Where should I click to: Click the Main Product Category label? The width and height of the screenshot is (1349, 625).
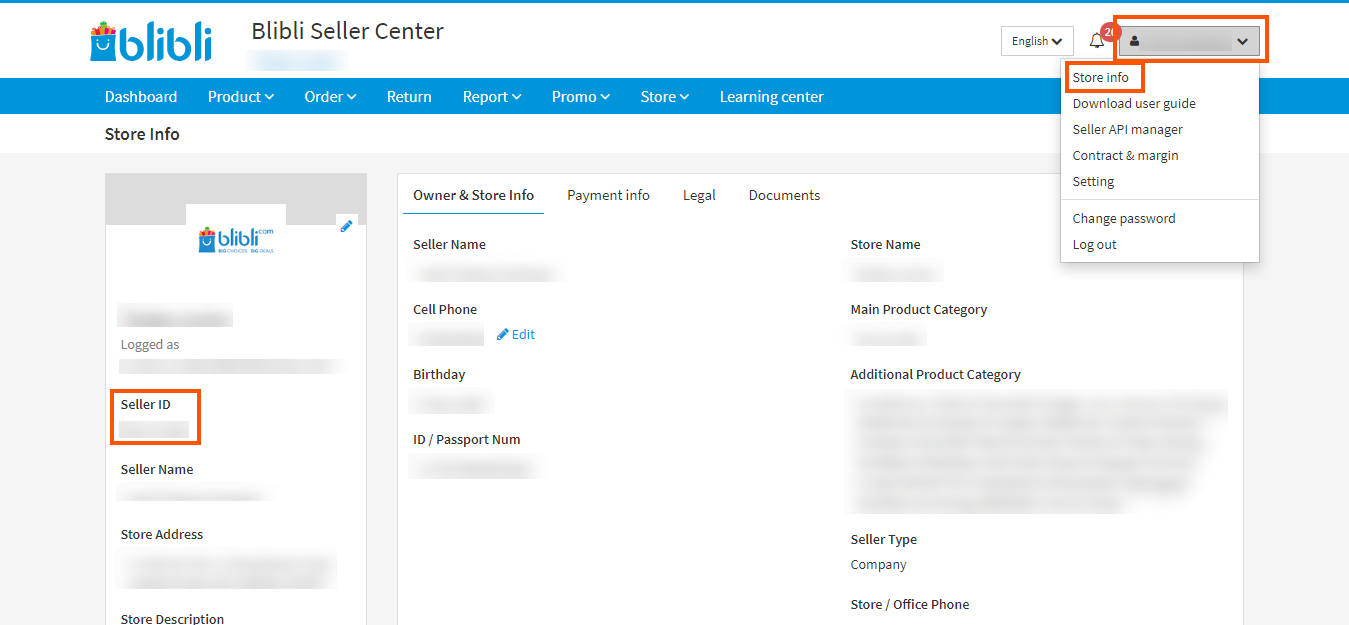click(919, 309)
